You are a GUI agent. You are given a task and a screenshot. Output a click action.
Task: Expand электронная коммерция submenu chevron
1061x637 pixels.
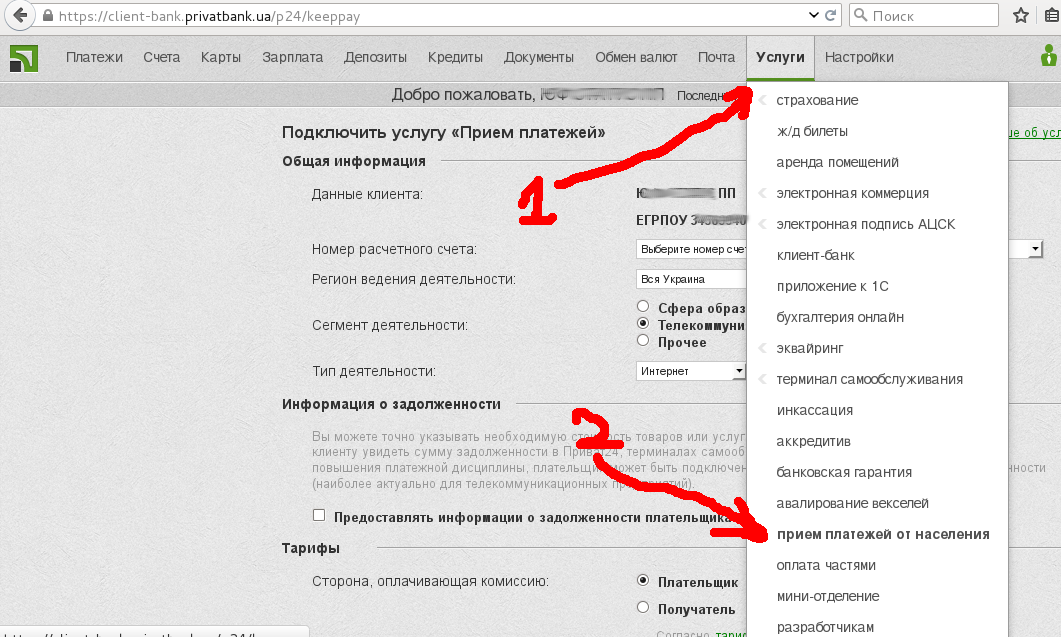coord(763,194)
